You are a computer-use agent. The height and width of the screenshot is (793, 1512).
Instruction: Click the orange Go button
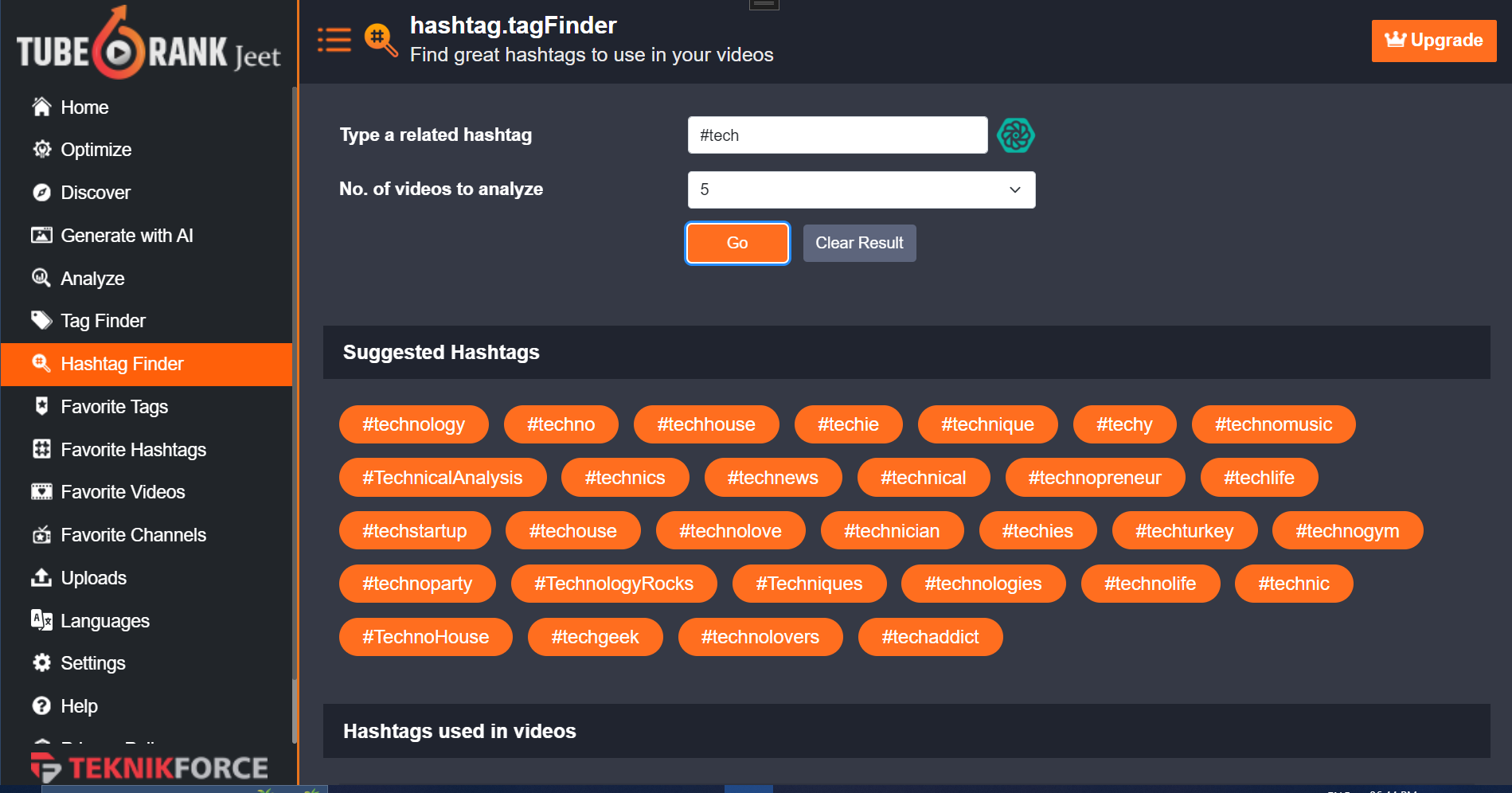[x=737, y=243]
